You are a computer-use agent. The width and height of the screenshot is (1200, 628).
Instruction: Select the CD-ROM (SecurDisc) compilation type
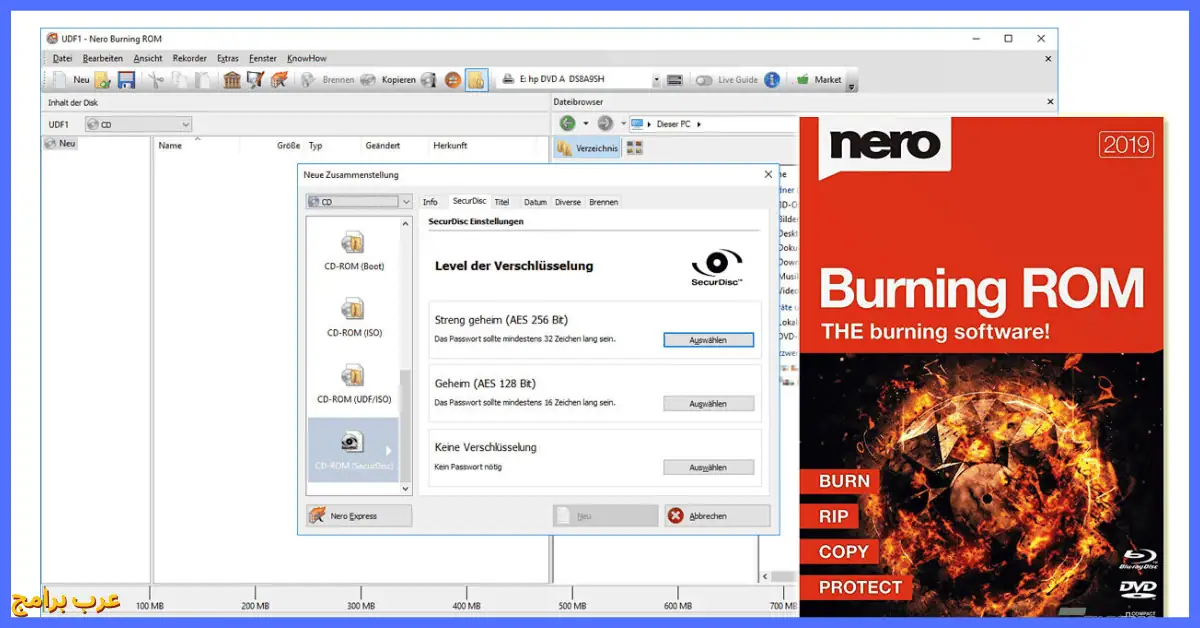click(352, 450)
